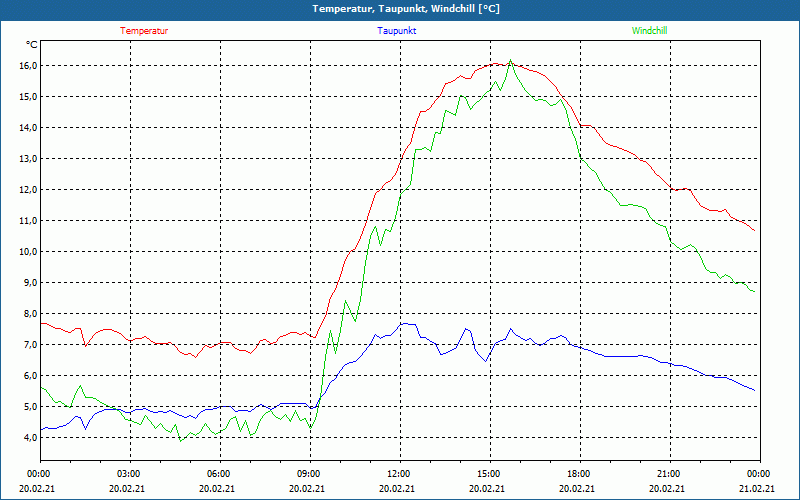Click the 7,0 value on the y-axis

click(30, 345)
